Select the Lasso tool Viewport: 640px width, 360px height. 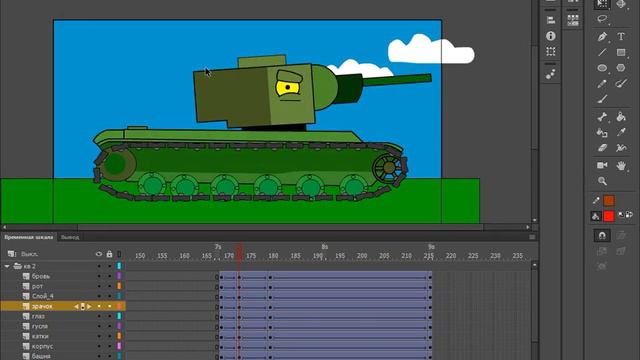point(602,19)
